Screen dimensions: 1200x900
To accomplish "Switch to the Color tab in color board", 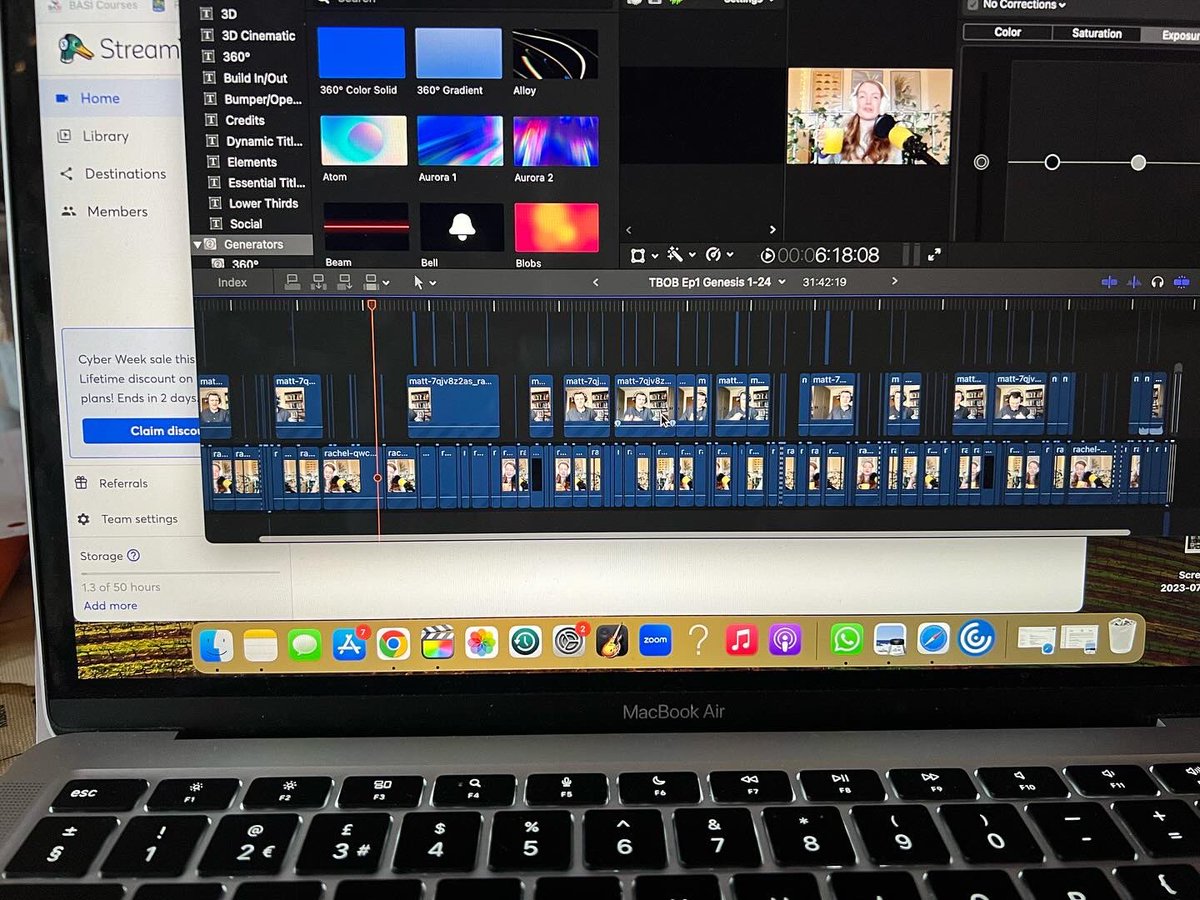I will click(1007, 32).
